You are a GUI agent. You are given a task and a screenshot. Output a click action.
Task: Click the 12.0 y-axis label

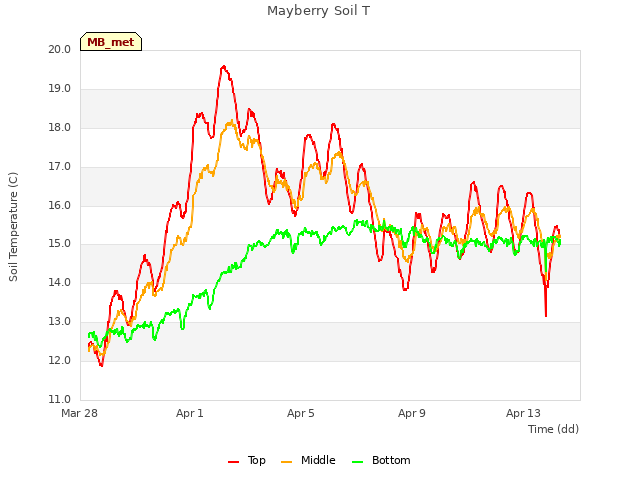point(60,360)
